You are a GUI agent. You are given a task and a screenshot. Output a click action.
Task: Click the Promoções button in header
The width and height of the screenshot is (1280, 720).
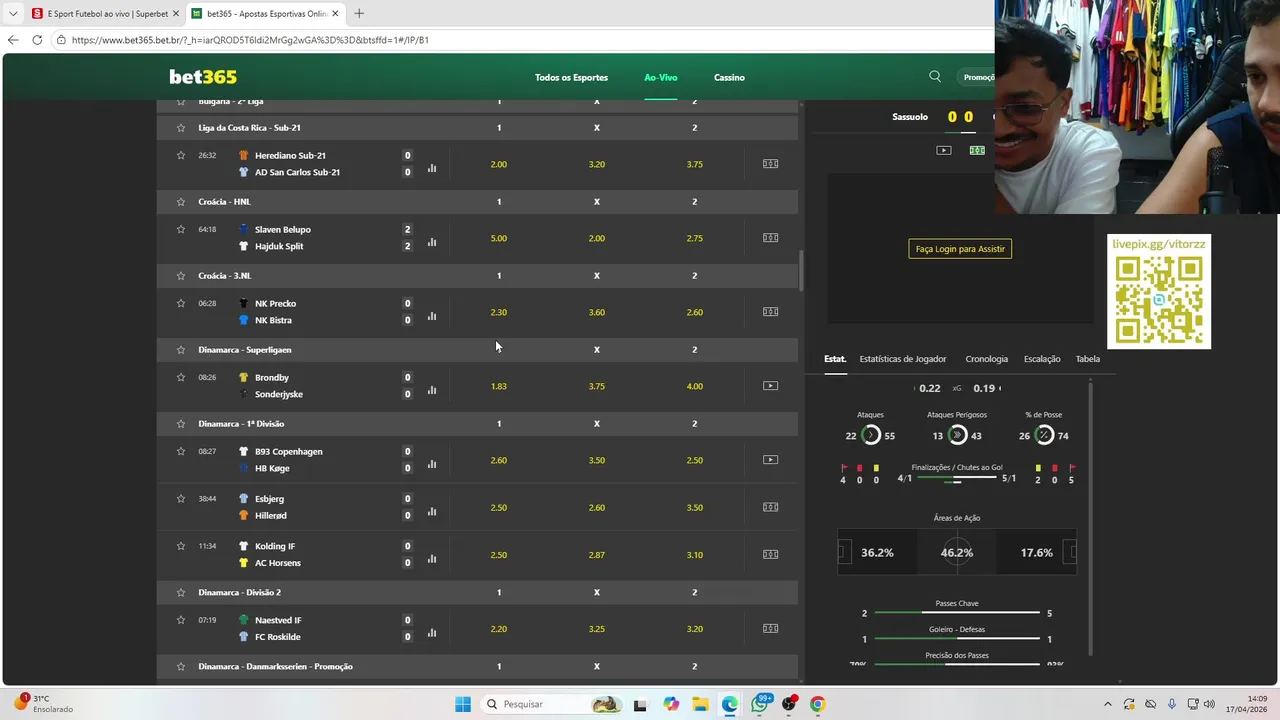(x=979, y=77)
